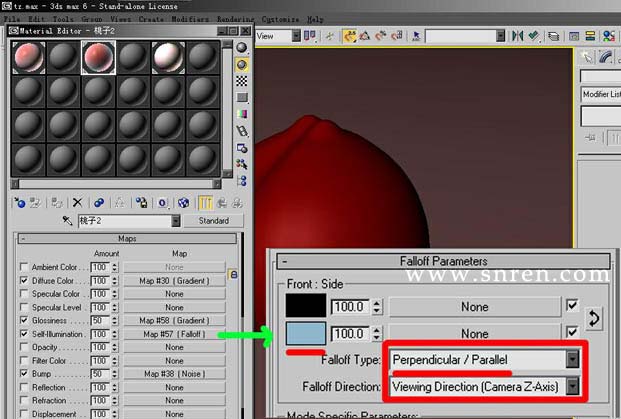Viewport: 621px width, 419px height.
Task: Open the Create menu
Action: coord(151,19)
